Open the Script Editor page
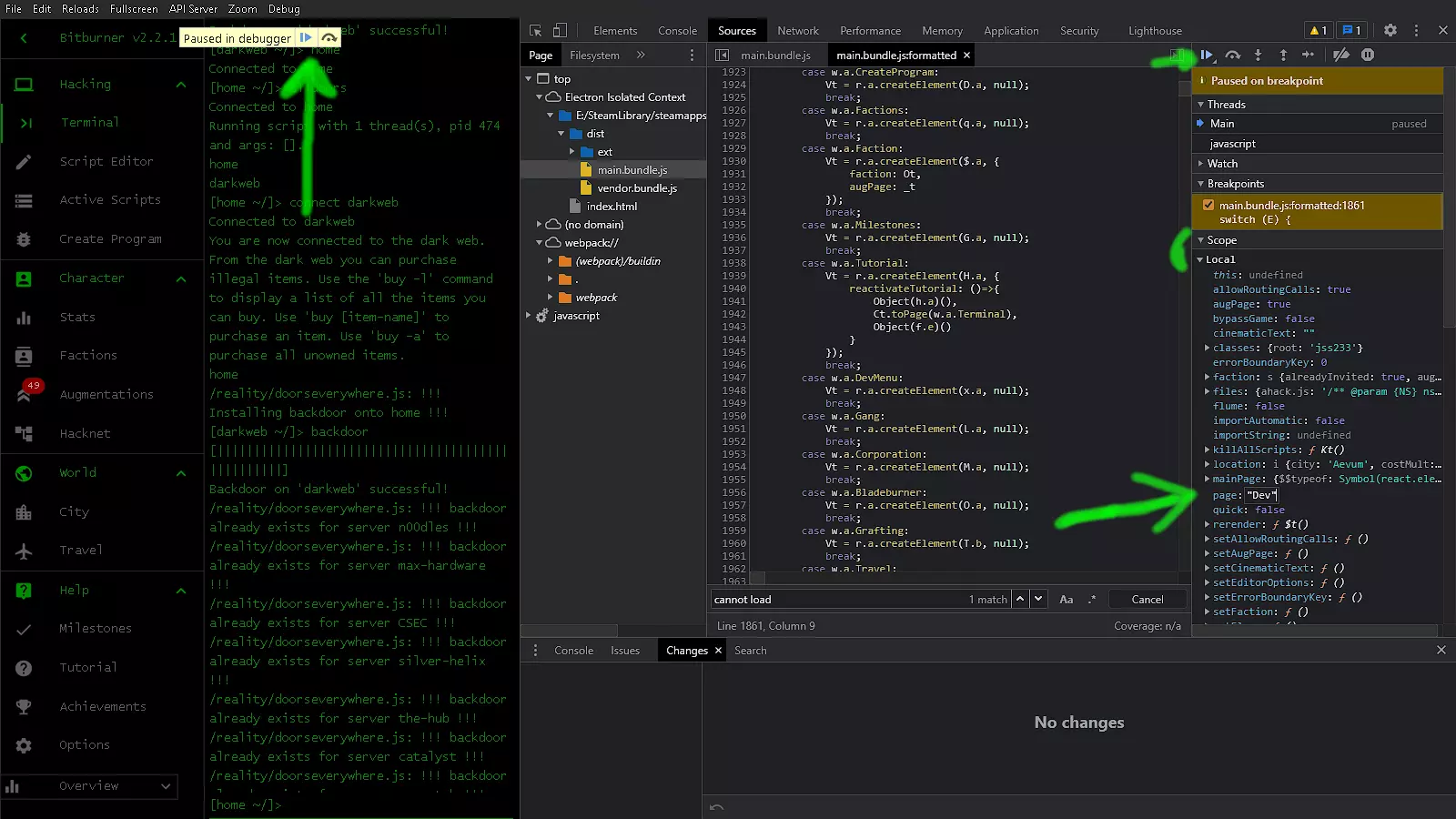The height and width of the screenshot is (819, 1456). (106, 161)
